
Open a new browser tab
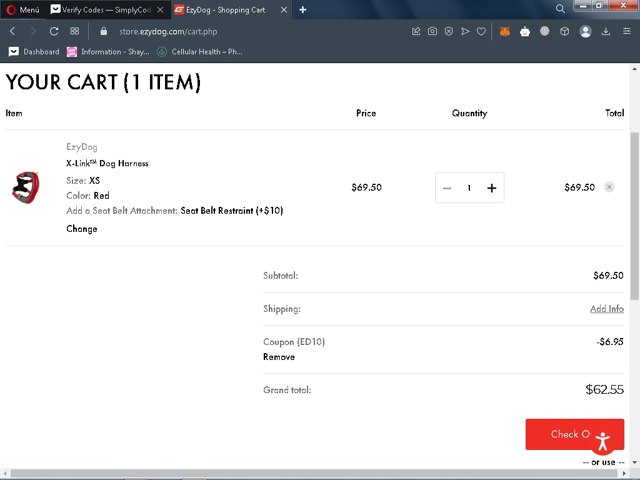coord(302,10)
